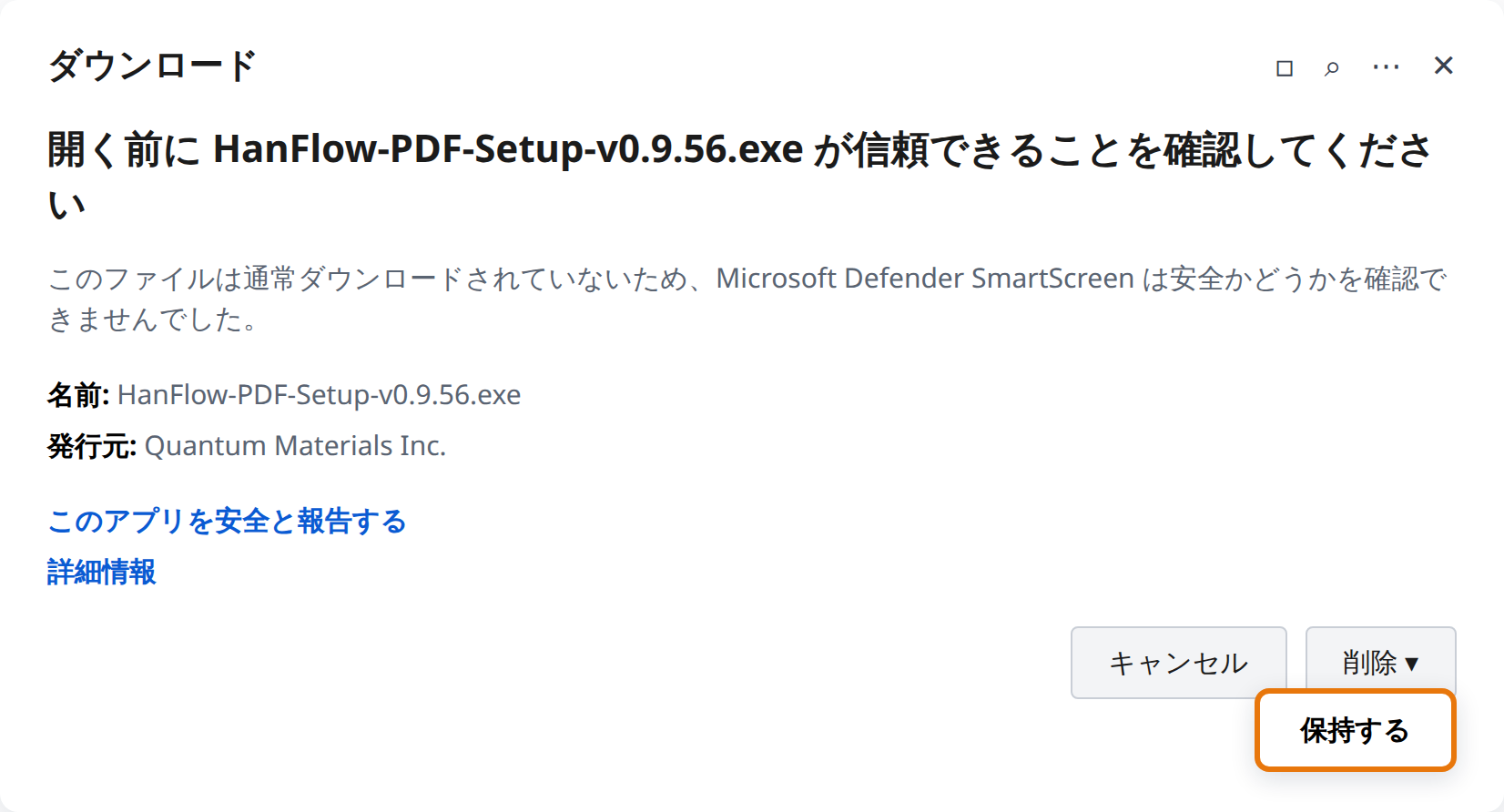
Task: Select 保持する from the dropdown menu
Action: (x=1356, y=731)
